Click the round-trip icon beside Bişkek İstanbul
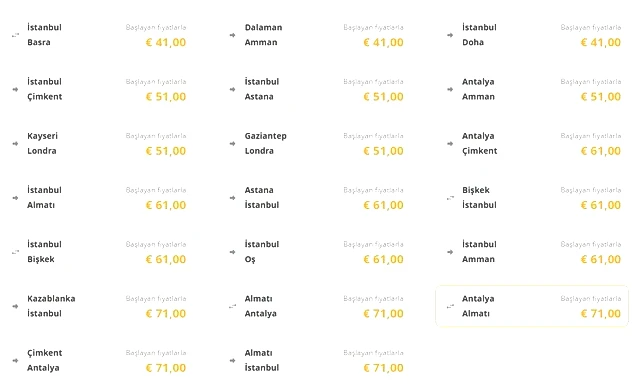Screen dimensions: 640x385 pos(450,198)
